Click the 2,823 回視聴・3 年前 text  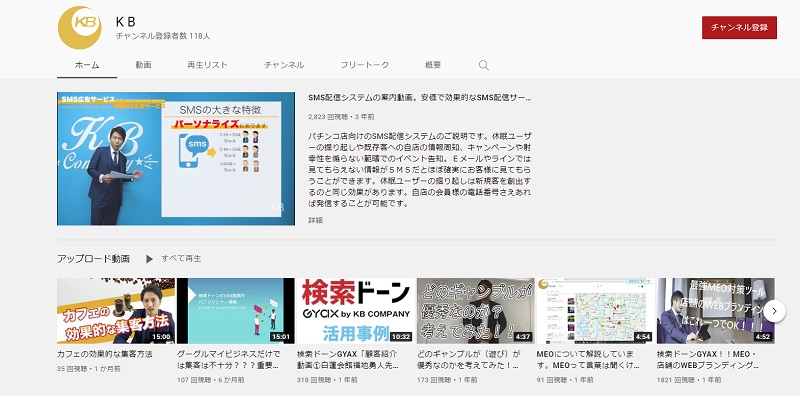[x=341, y=117]
